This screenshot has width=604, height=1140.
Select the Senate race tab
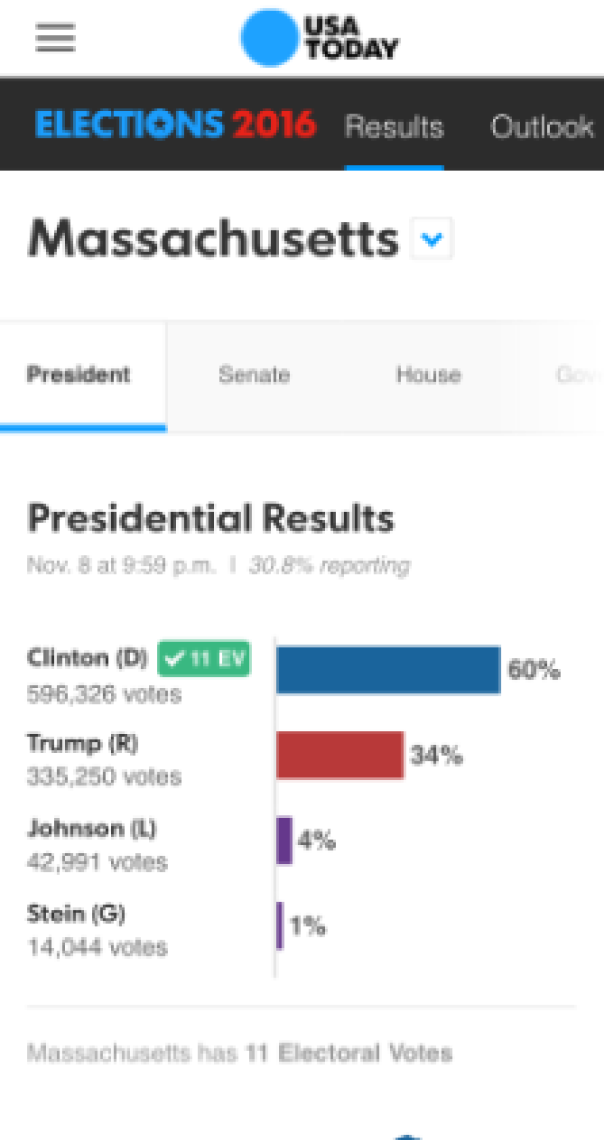254,375
